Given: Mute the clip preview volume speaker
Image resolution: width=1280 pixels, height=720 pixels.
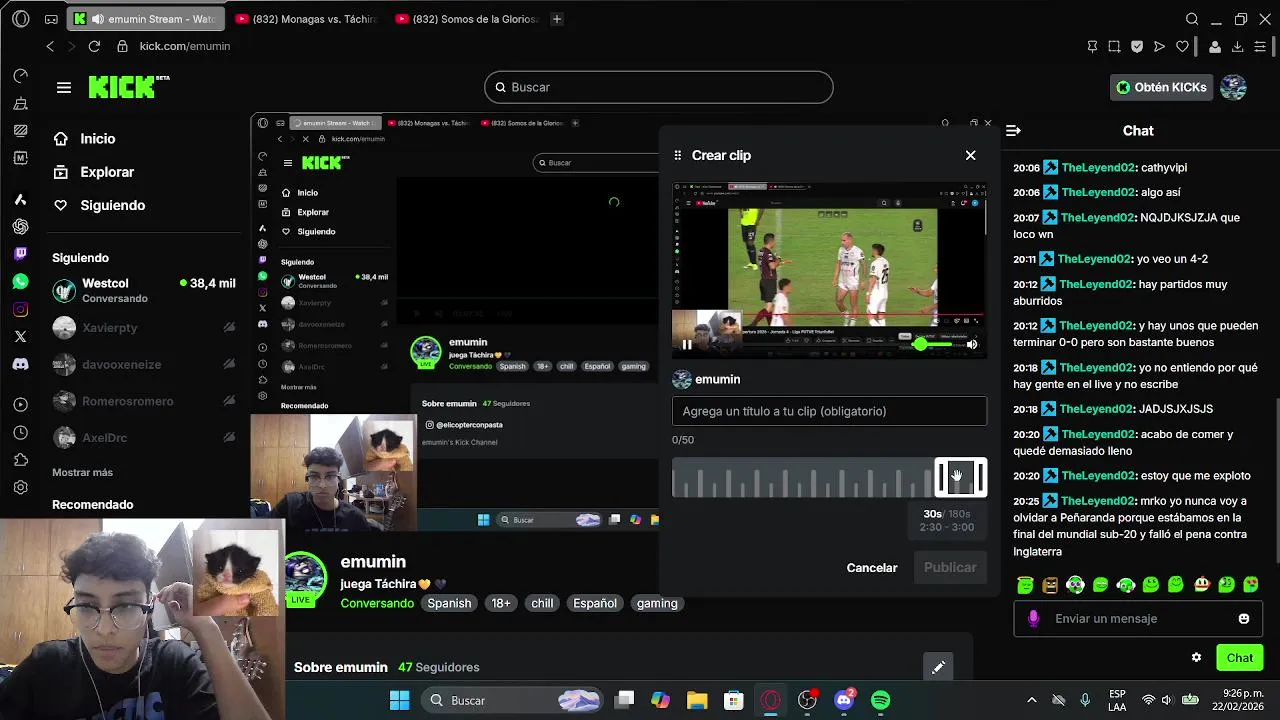Looking at the screenshot, I should click(x=971, y=344).
